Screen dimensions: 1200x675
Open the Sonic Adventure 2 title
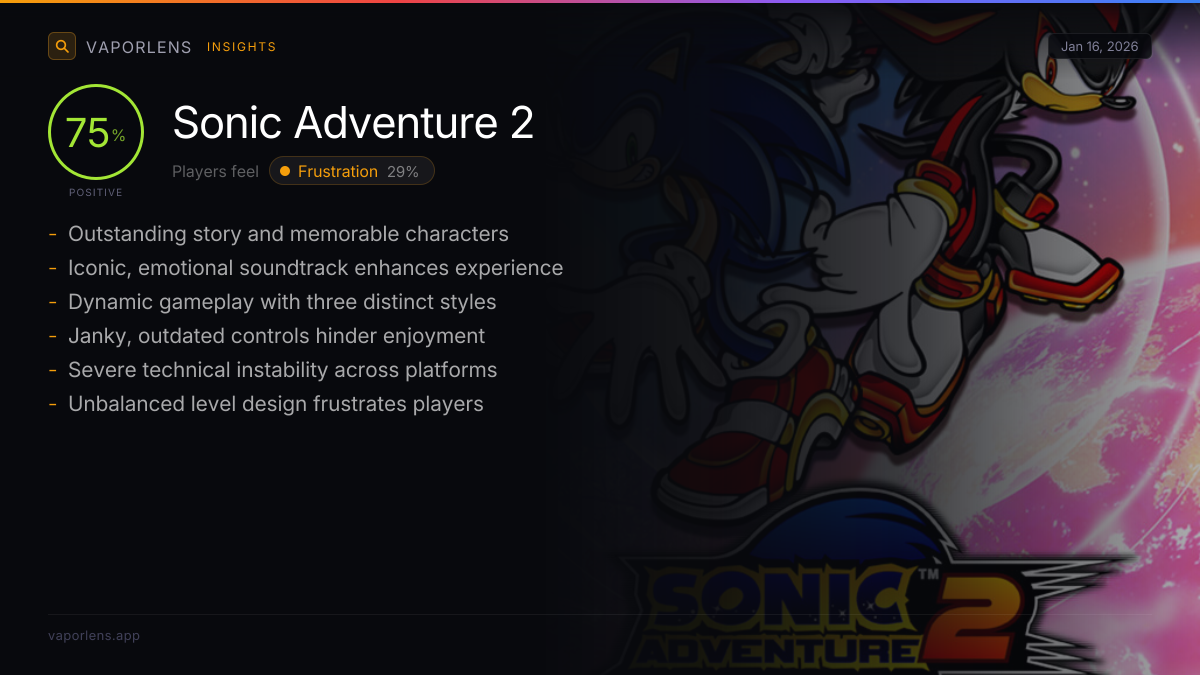(353, 123)
